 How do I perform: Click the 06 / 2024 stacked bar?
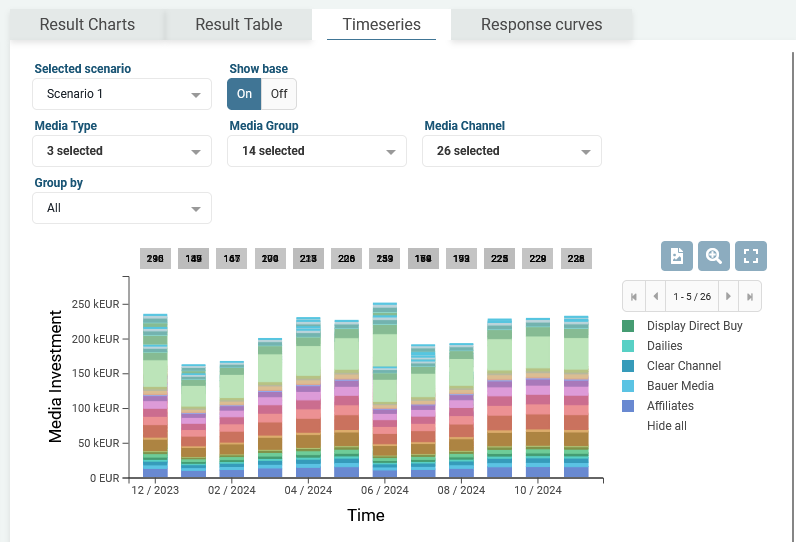tap(385, 390)
